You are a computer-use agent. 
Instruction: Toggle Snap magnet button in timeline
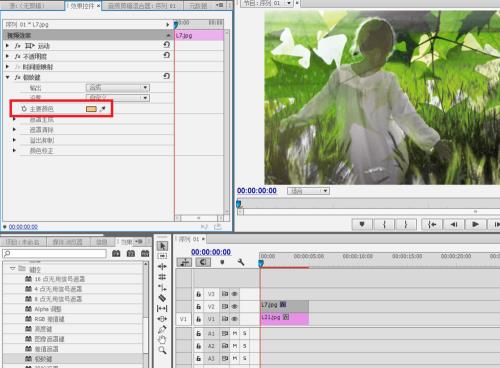coord(203,262)
